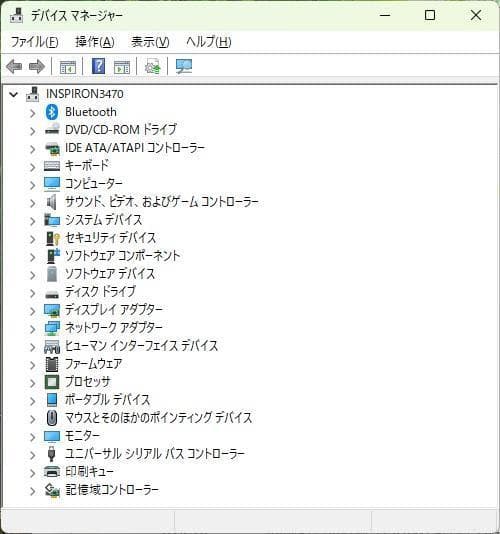Viewport: 500px width, 534px height.
Task: Click the Back arrow toolbar icon
Action: 14,66
